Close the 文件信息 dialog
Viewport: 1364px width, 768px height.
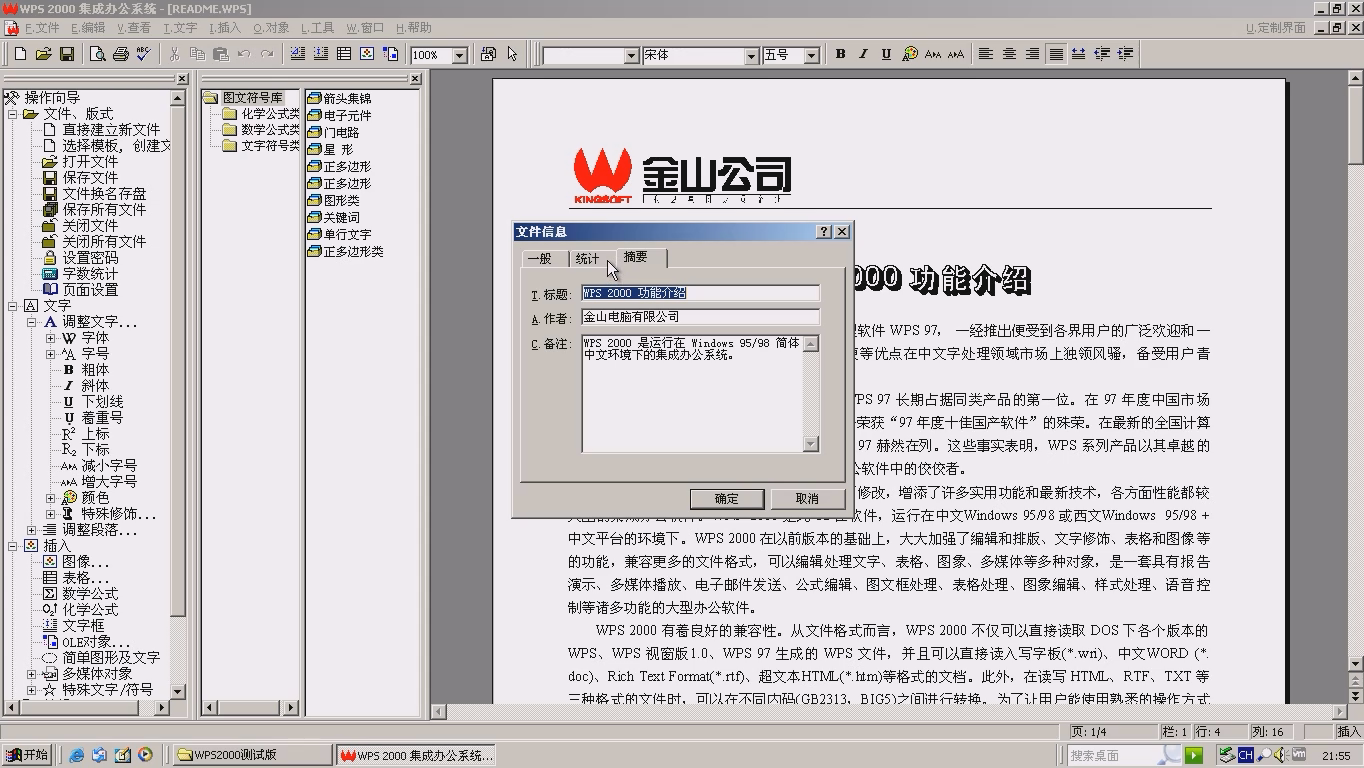(842, 232)
